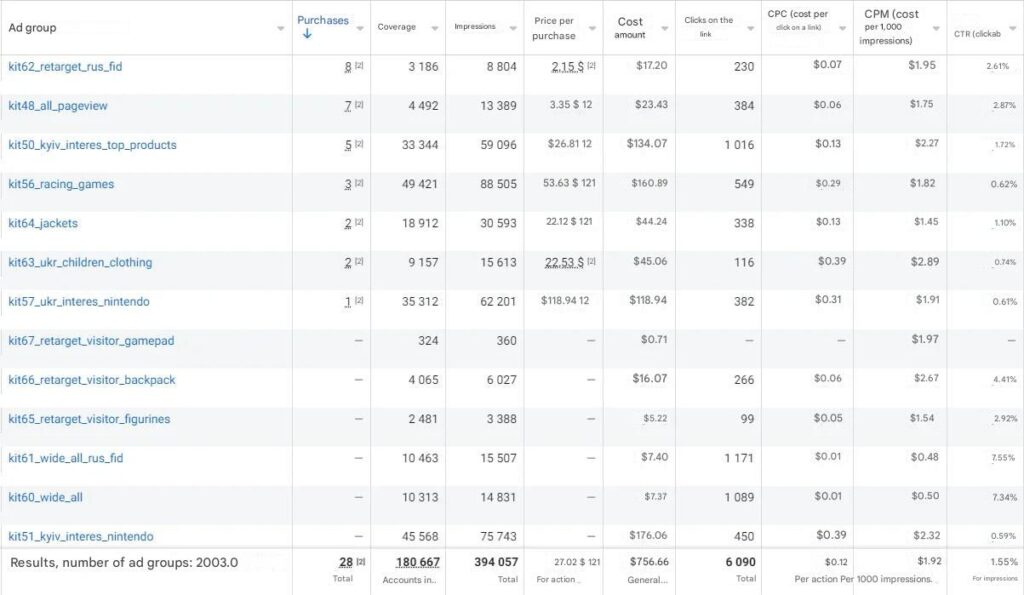
Task: Open the Ad group column dropdown arrow
Action: click(281, 28)
